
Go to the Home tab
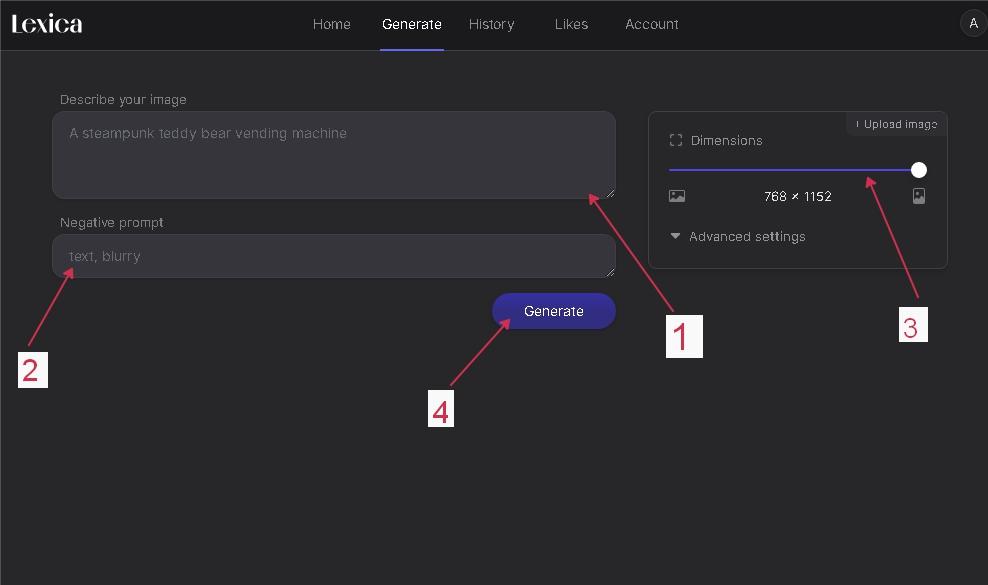click(331, 24)
